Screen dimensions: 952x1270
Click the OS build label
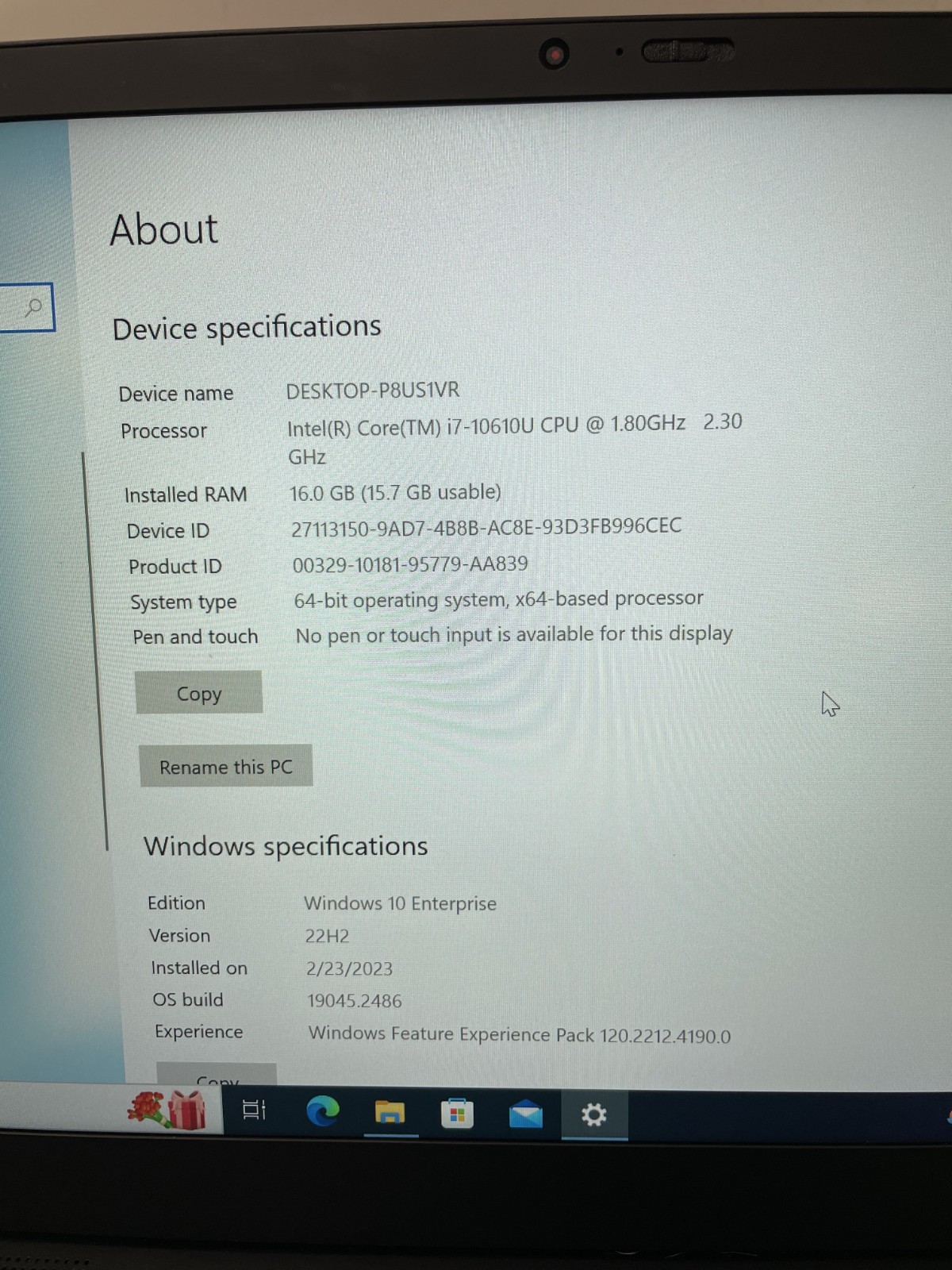point(188,999)
